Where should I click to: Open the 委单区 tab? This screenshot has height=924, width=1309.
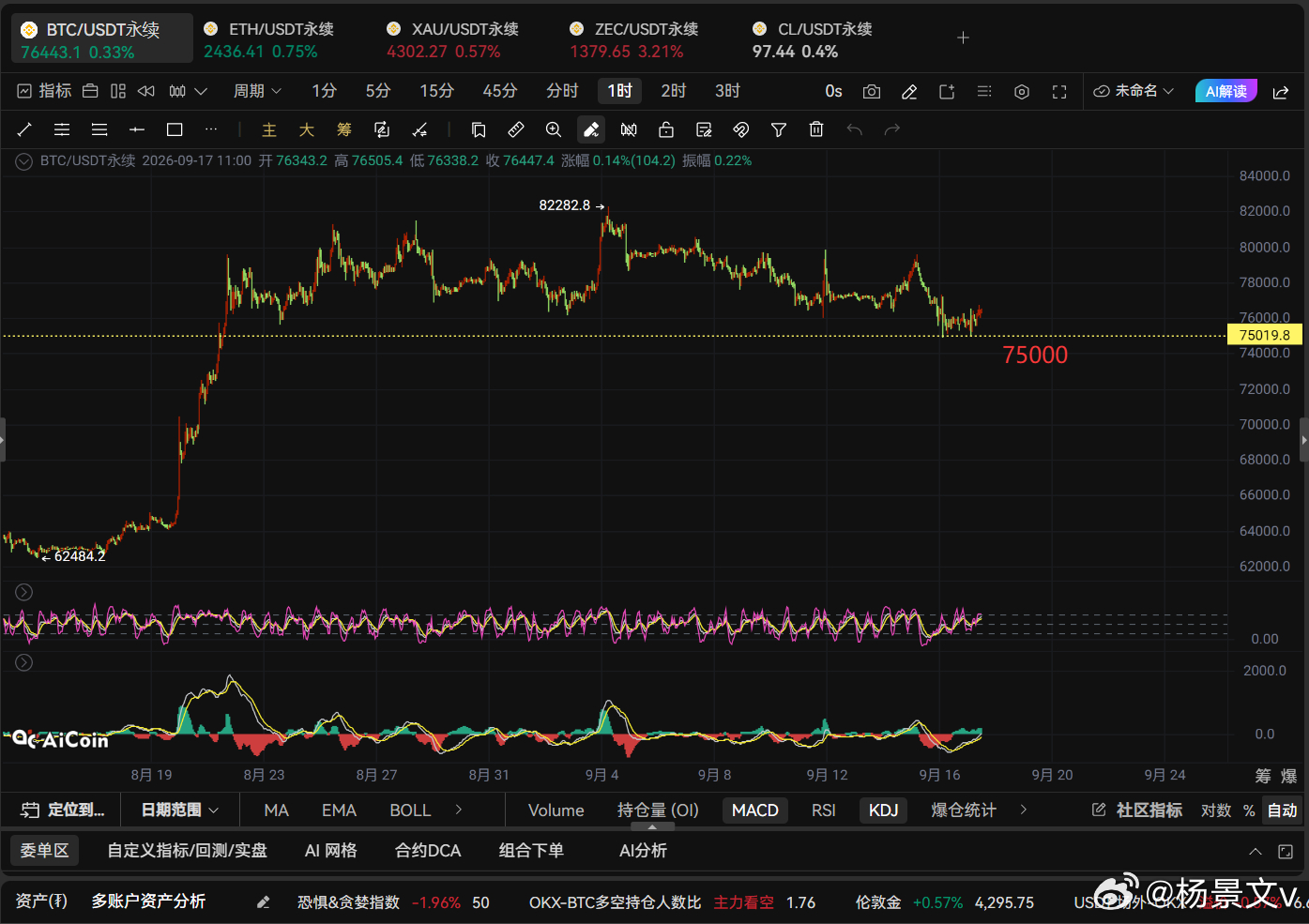pyautogui.click(x=44, y=851)
